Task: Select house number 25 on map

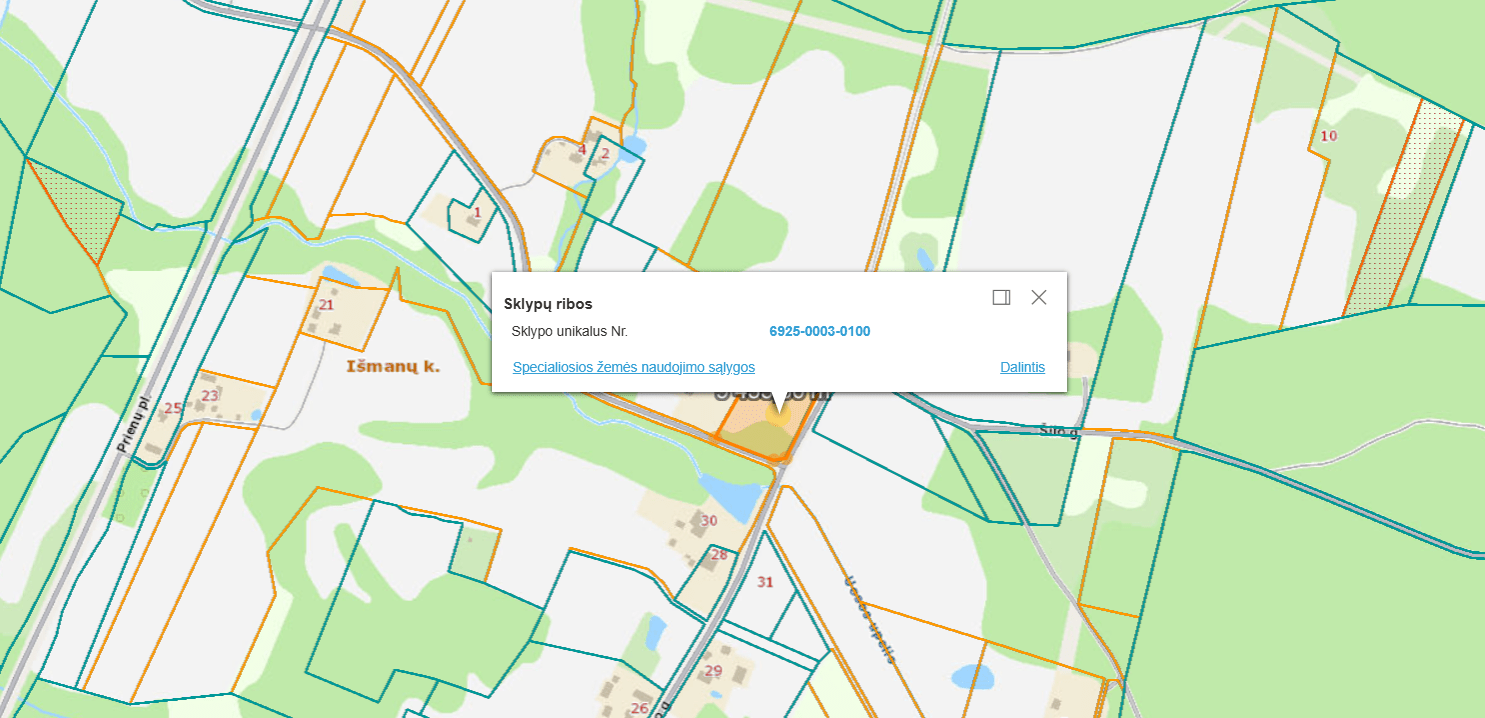Action: tap(173, 408)
